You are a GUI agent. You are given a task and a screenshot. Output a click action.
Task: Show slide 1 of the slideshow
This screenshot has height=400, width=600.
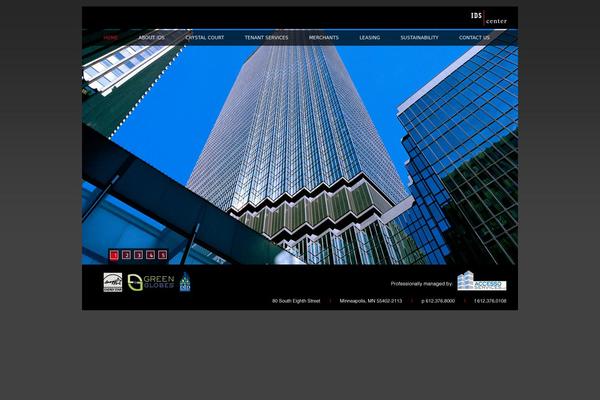tap(114, 255)
